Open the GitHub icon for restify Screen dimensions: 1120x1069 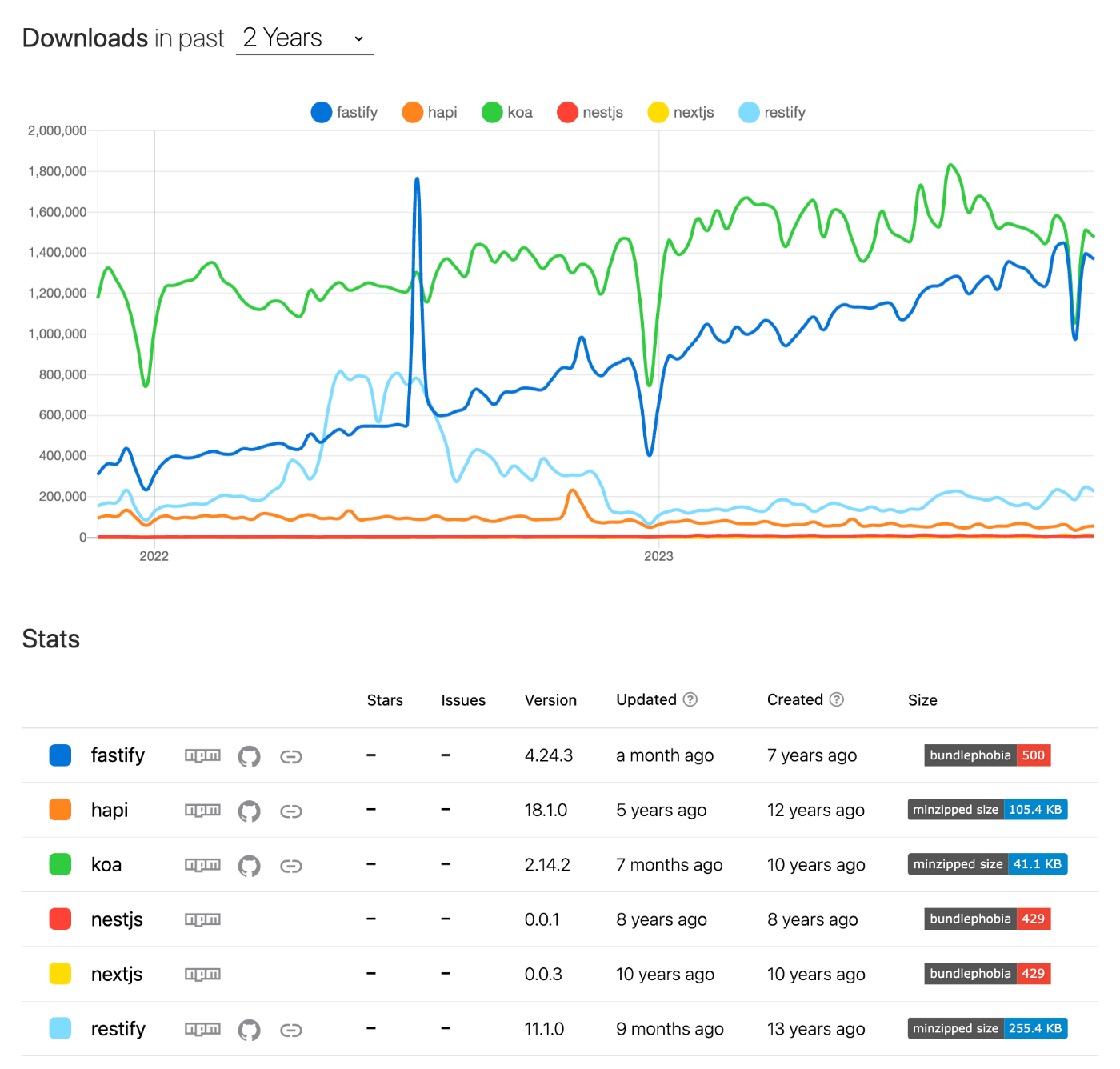(x=250, y=1030)
